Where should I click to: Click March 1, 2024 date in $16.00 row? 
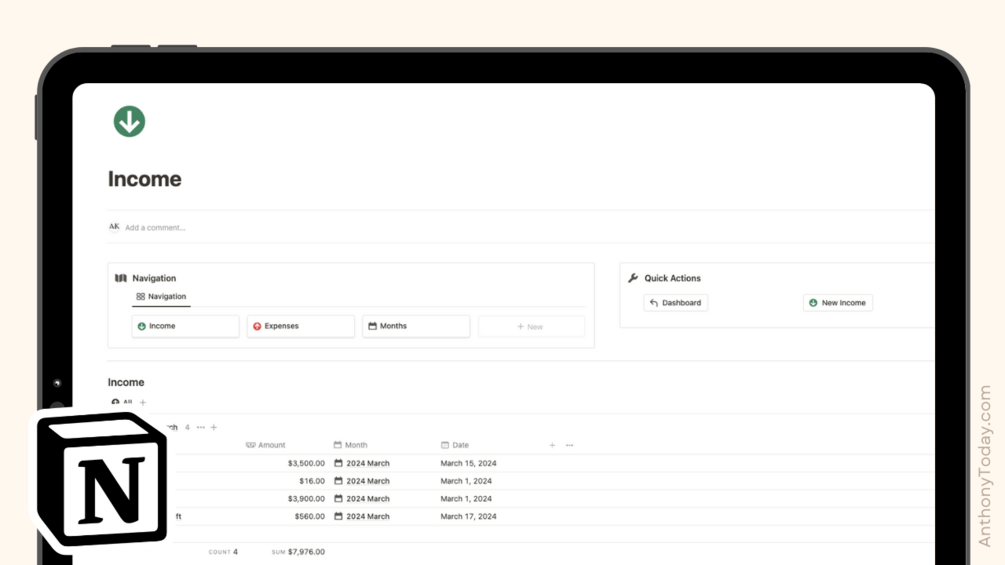click(x=466, y=481)
